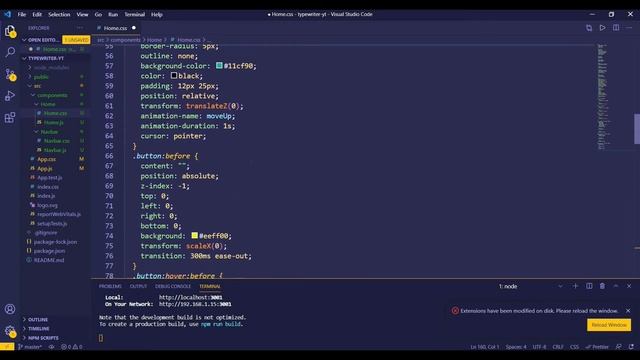Click the UTF-8 encoding indicator
This screenshot has height=360, width=640.
[x=539, y=347]
